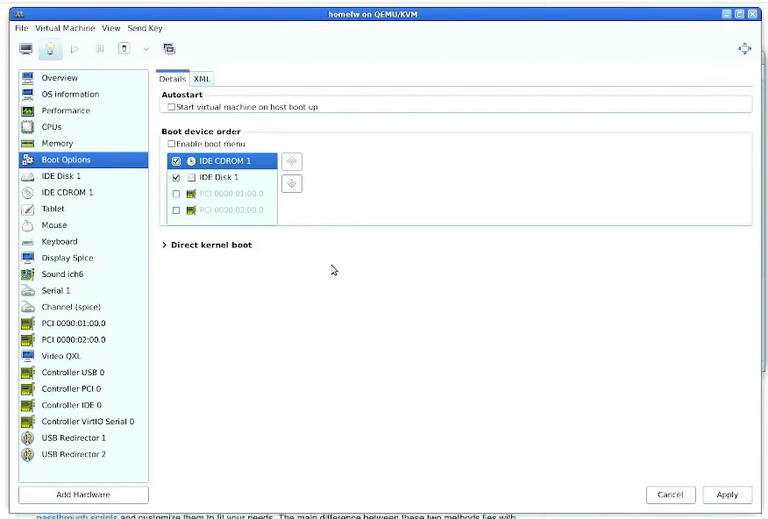The height and width of the screenshot is (519, 768).
Task: Uncheck IDE CDROM 1 boot device
Action: click(176, 161)
